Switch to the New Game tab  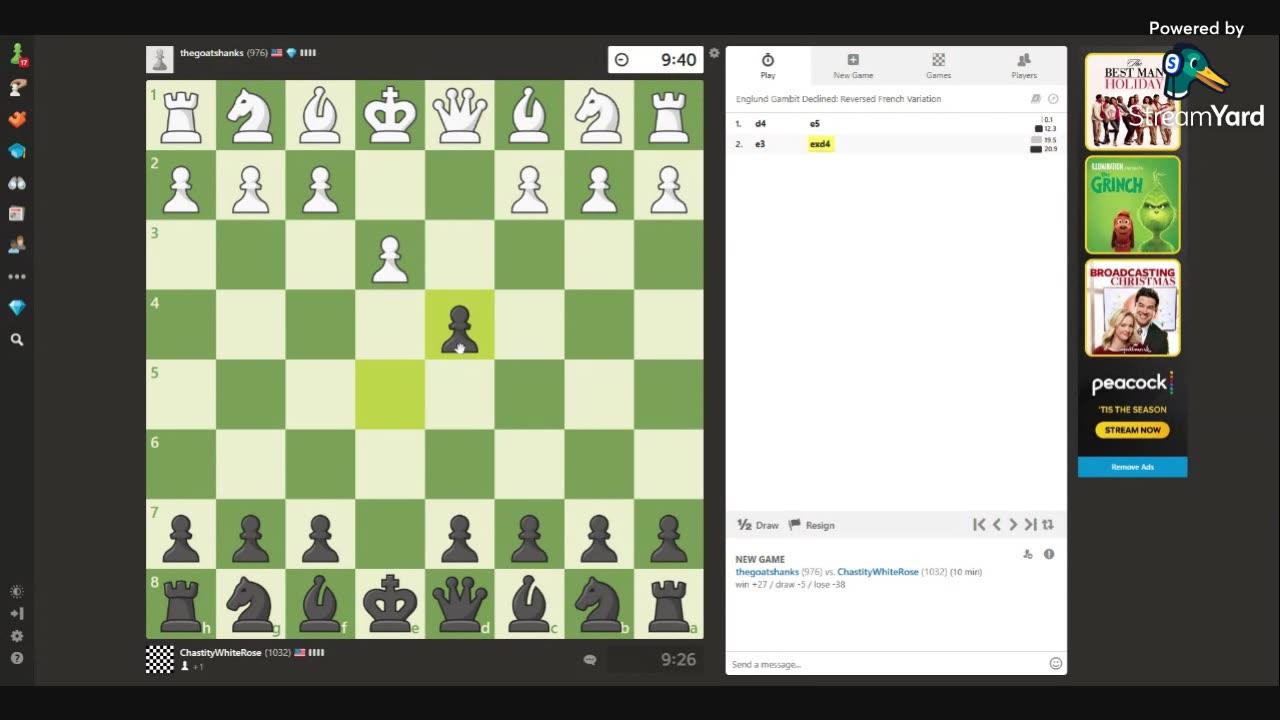852,66
